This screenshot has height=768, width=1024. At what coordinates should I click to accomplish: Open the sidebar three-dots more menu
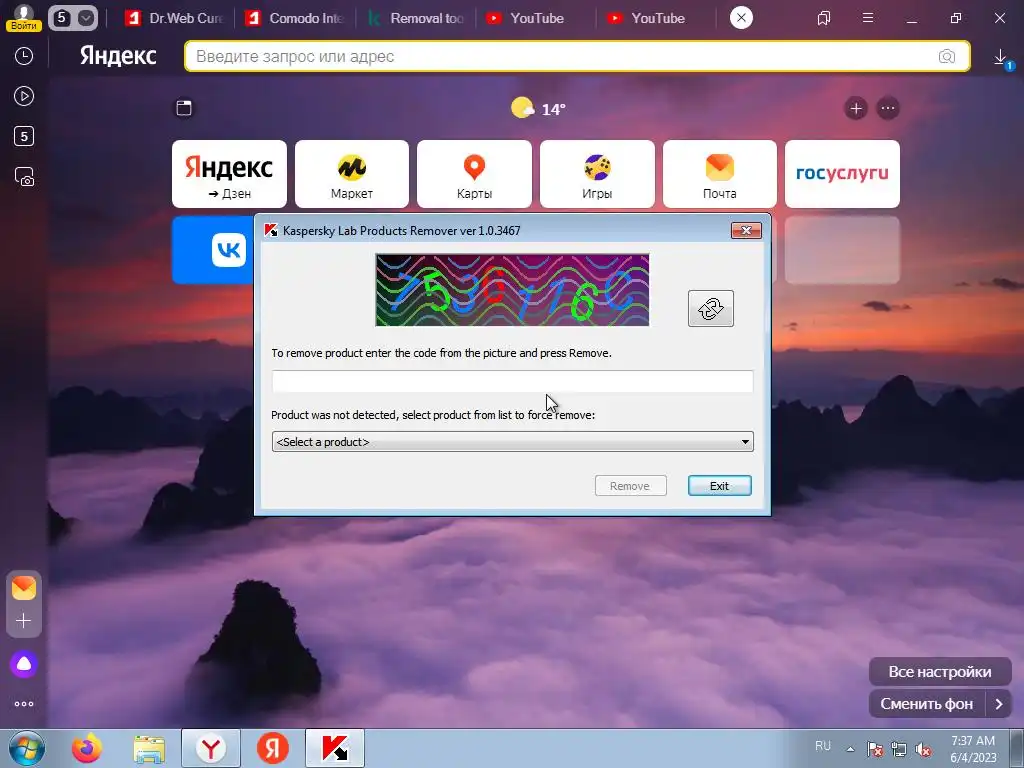24,704
